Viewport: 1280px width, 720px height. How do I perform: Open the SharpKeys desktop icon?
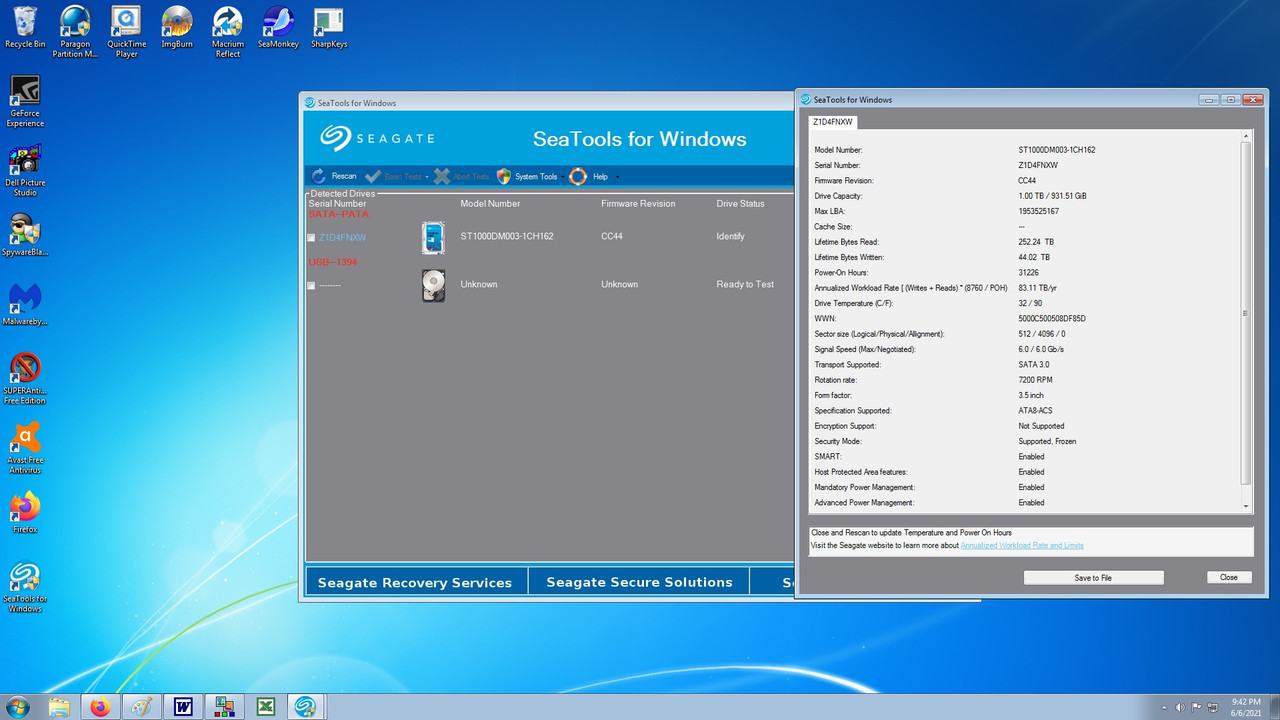[x=329, y=28]
